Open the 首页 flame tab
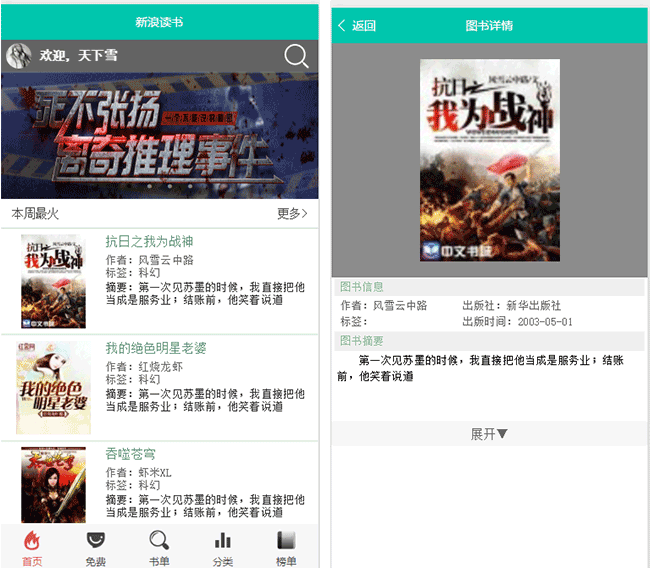 pyautogui.click(x=32, y=548)
